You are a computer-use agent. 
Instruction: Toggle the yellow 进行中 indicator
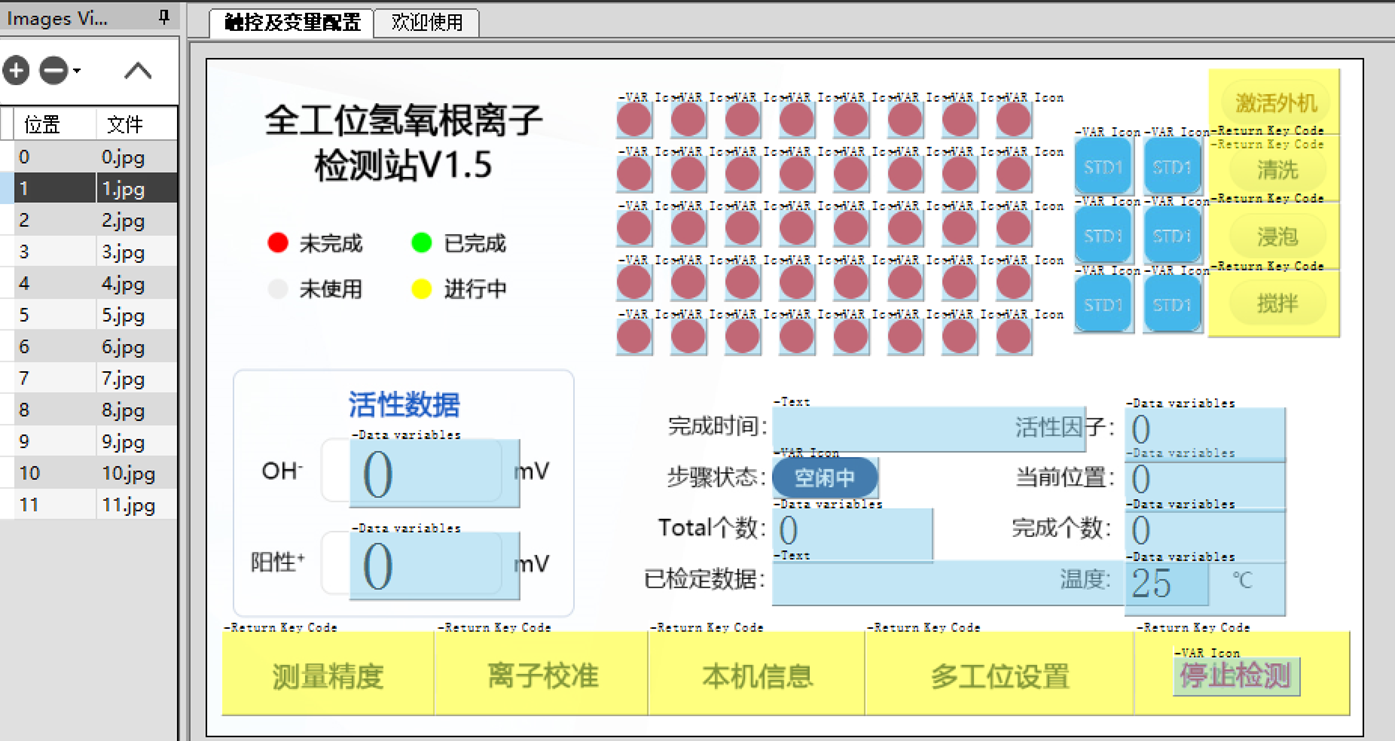(x=423, y=289)
